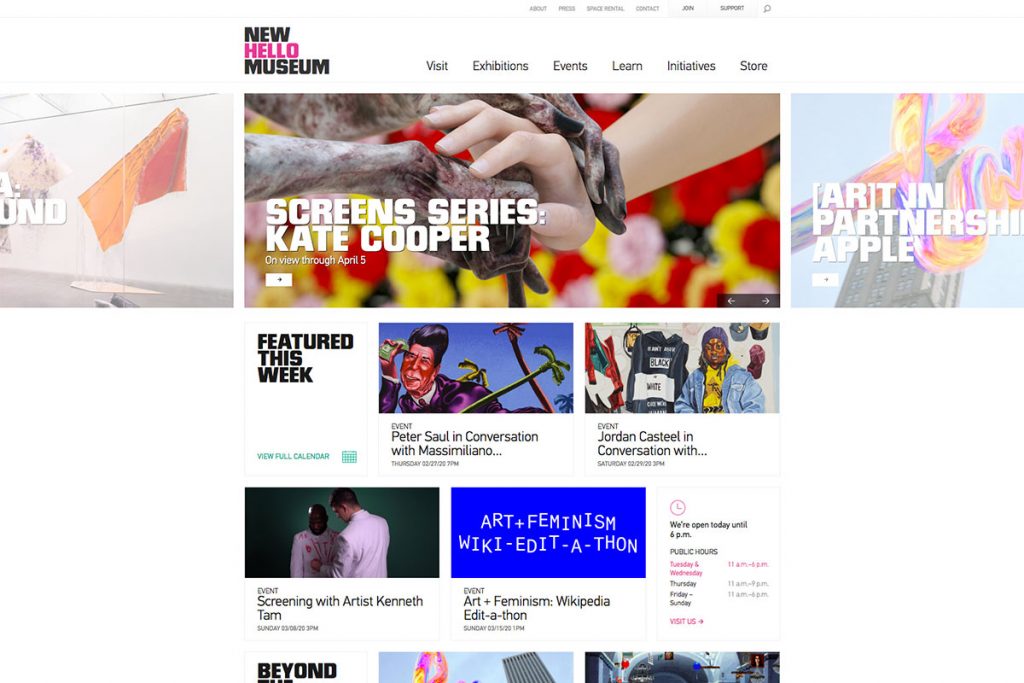The width and height of the screenshot is (1024, 683).
Task: Click the Support button
Action: tap(732, 8)
